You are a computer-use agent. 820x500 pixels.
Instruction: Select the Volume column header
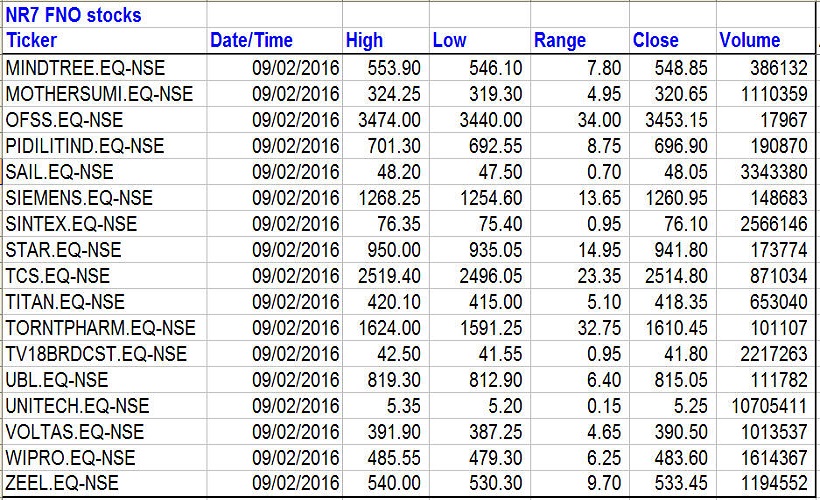[749, 41]
